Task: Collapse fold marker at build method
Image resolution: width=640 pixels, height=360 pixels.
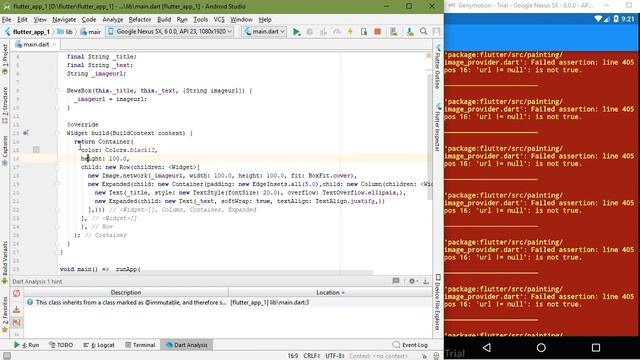Action: point(58,133)
